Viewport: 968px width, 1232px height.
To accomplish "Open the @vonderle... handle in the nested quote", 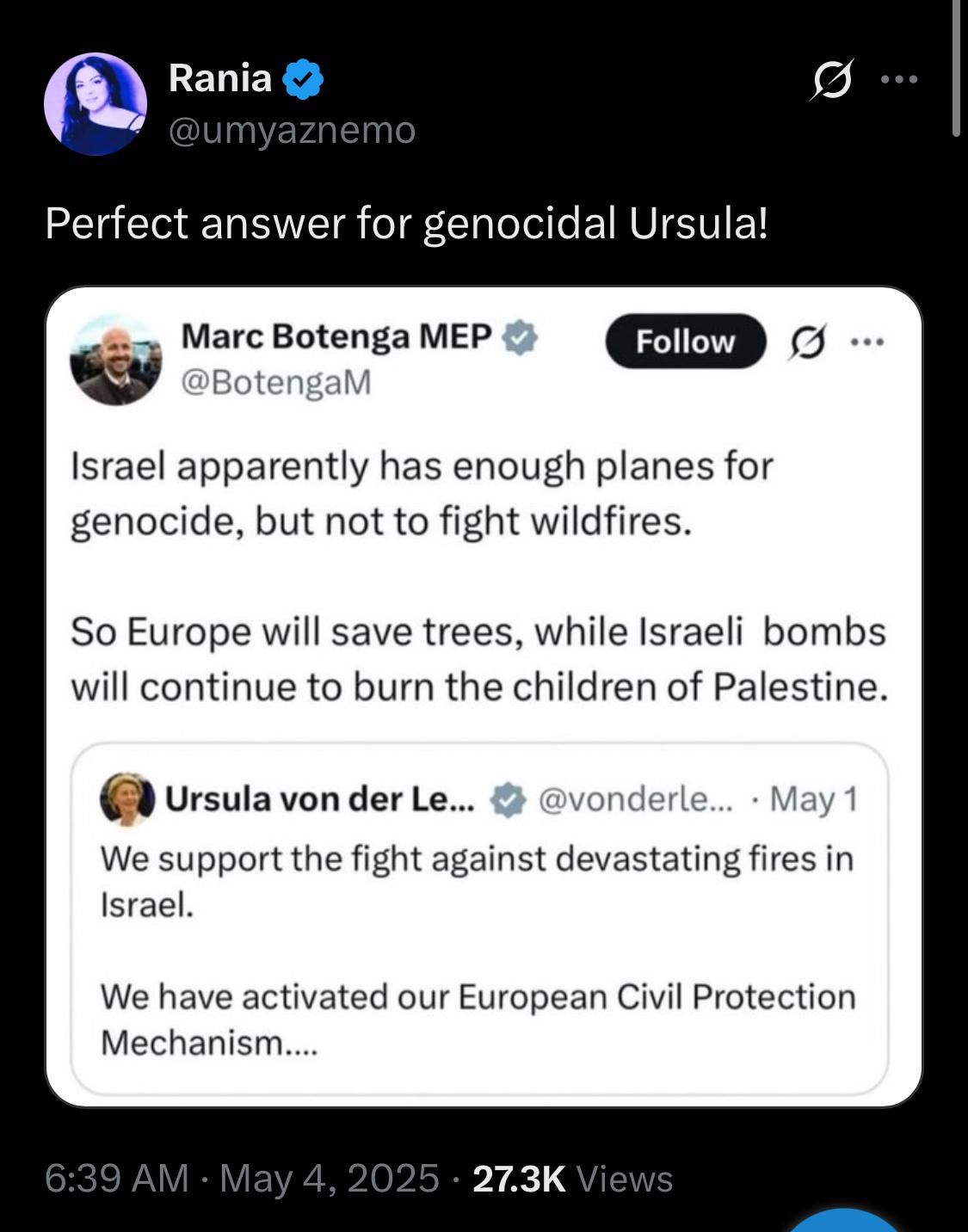I will tap(636, 799).
